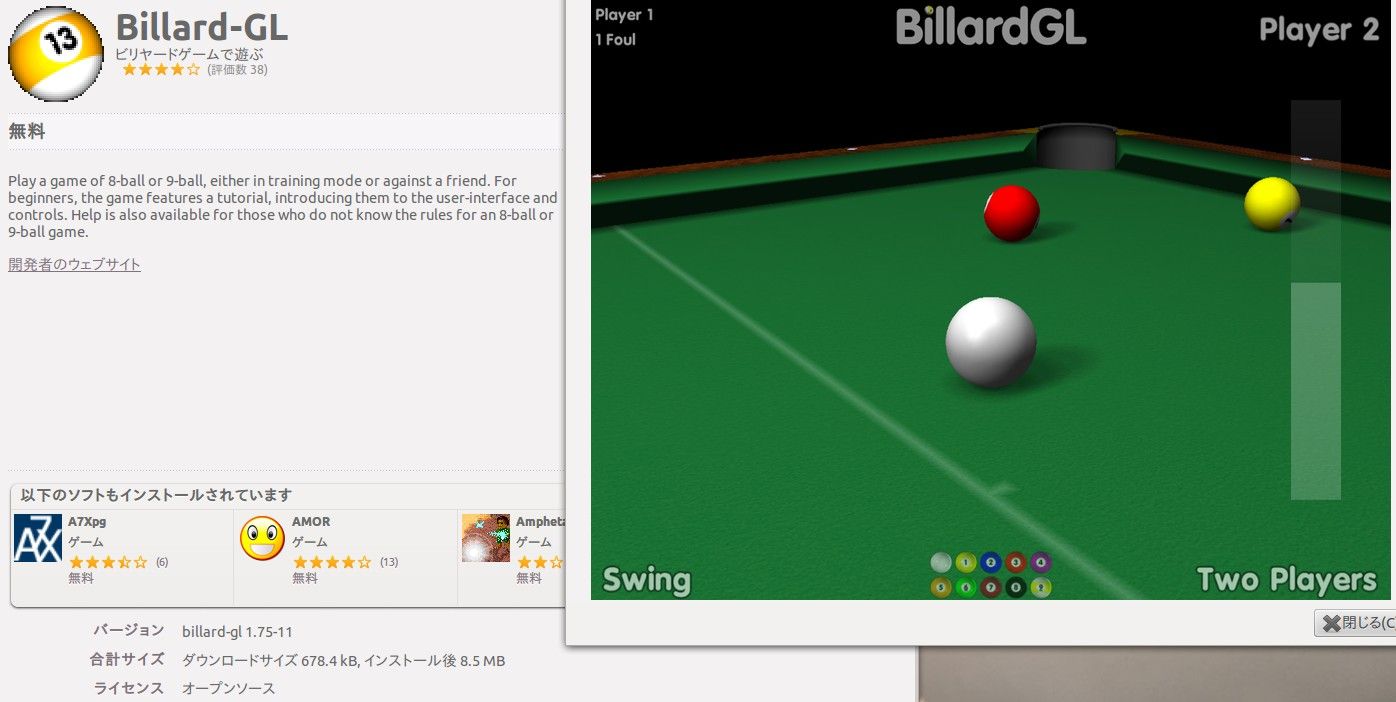The image size is (1396, 702).
Task: Click the Player 1 label
Action: tap(624, 15)
